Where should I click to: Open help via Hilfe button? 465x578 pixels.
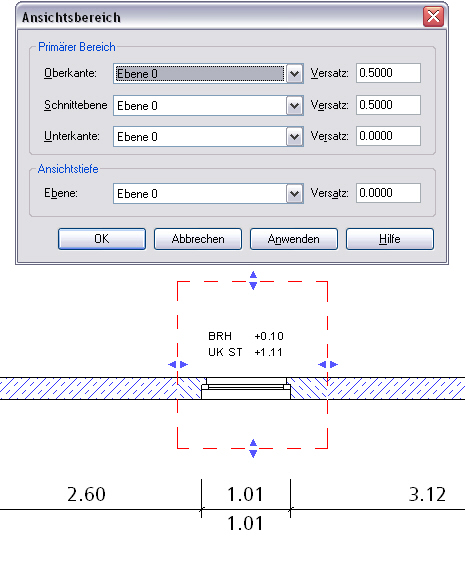390,239
